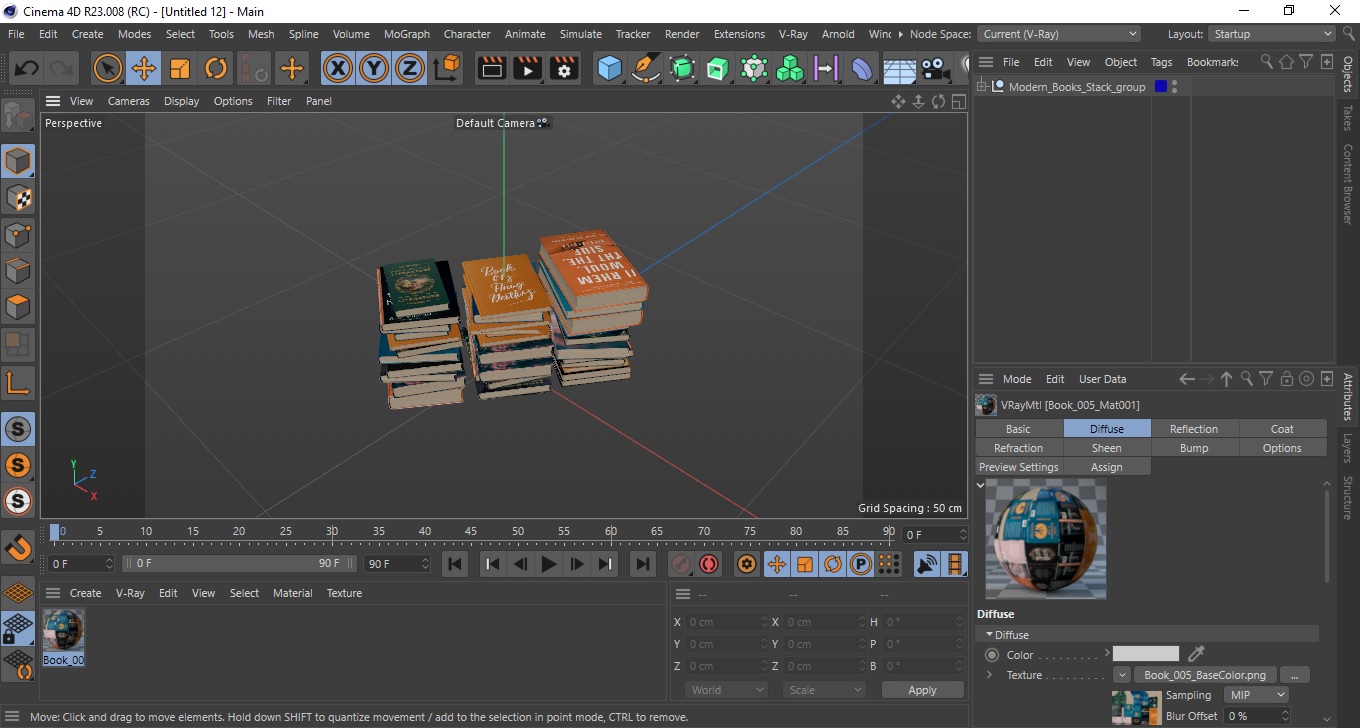The width and height of the screenshot is (1360, 728).
Task: Open the Content Browser side tab
Action: [1348, 185]
